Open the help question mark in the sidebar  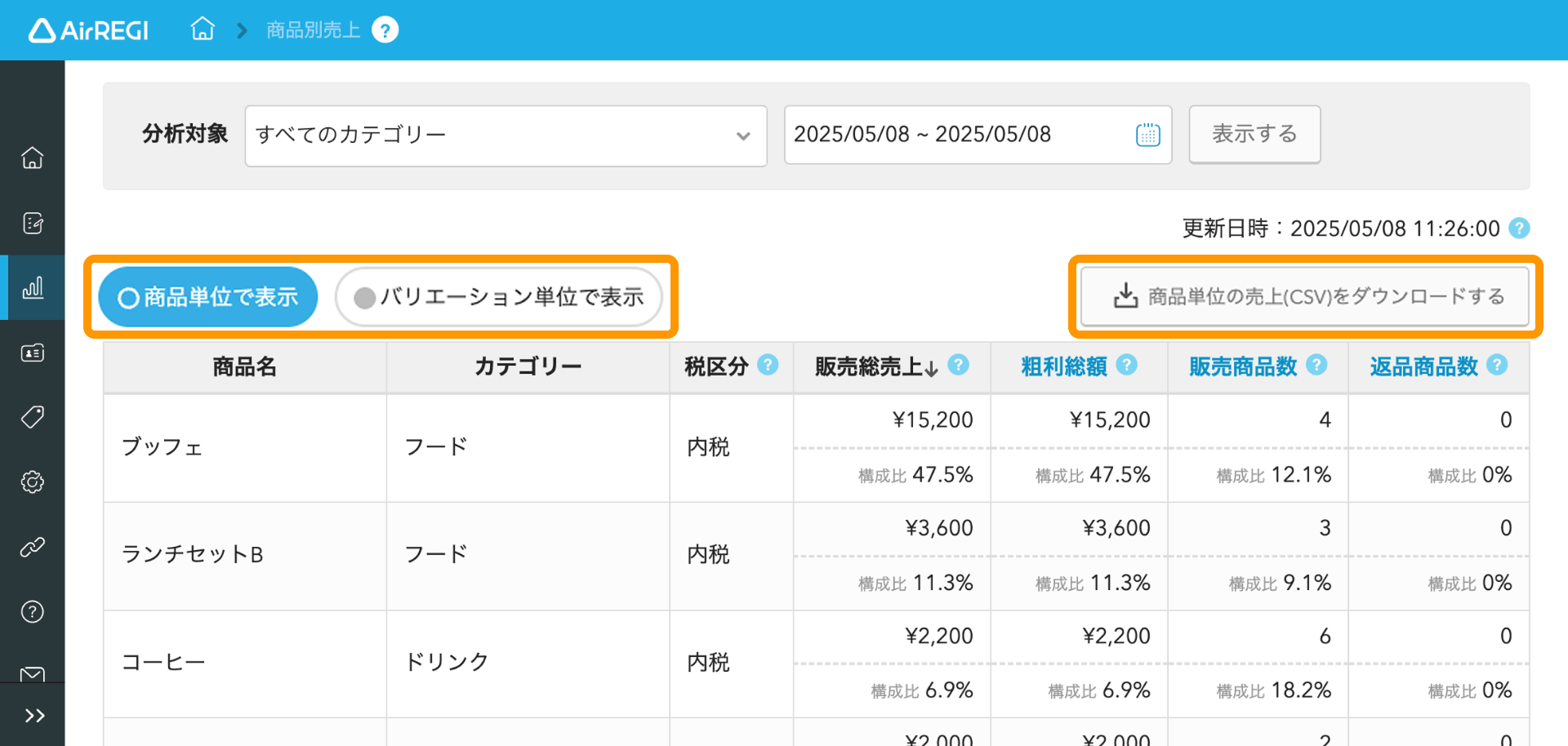coord(33,611)
